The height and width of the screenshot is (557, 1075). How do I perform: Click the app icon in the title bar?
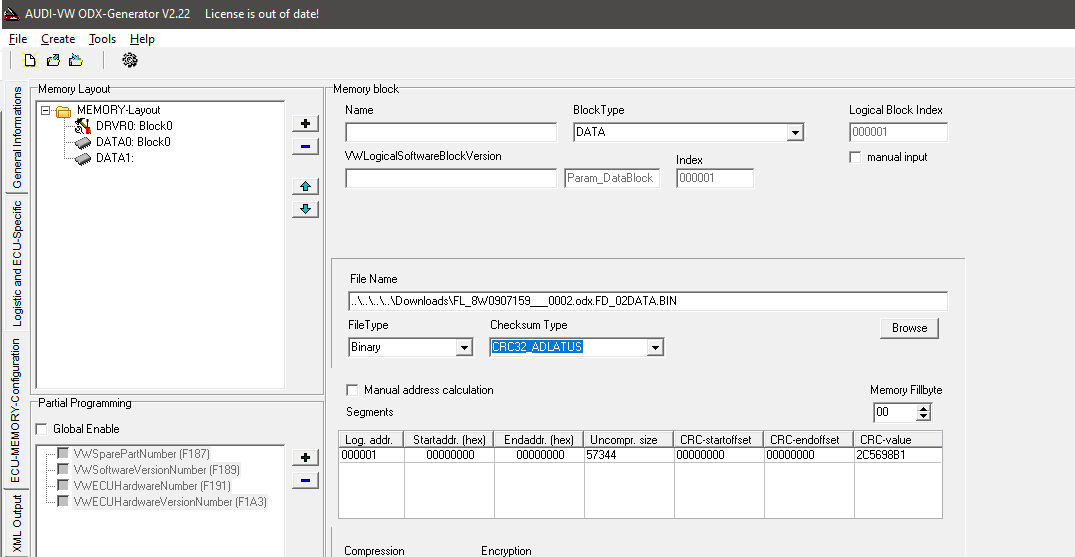coord(11,14)
